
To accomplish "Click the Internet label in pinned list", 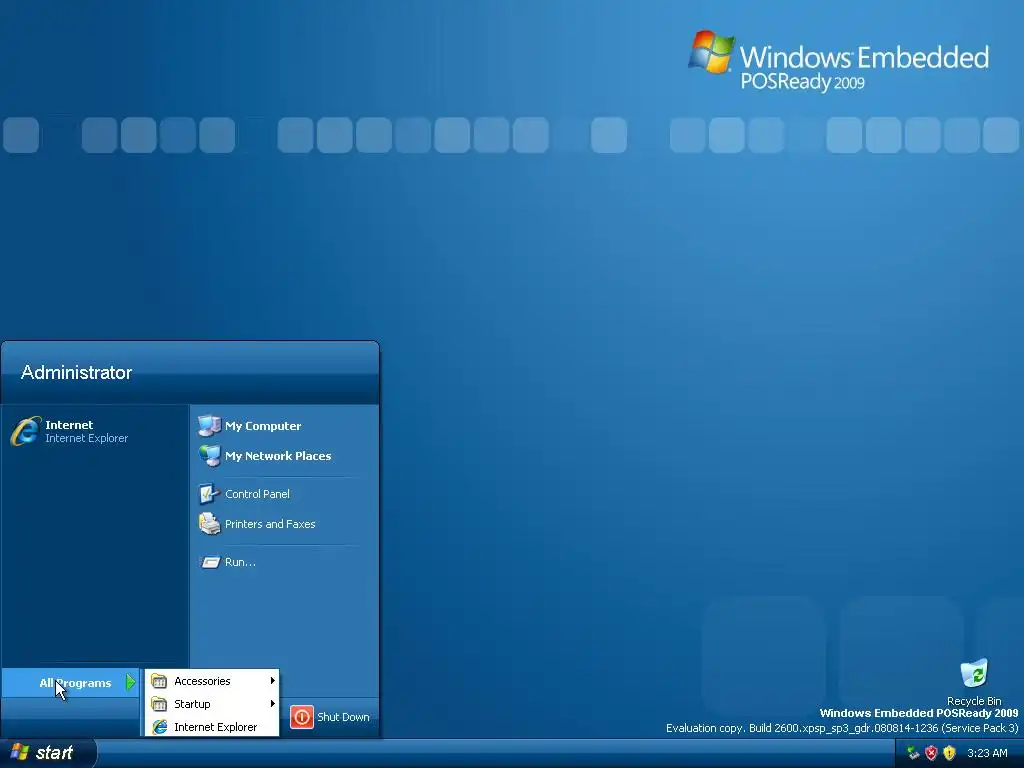I will coord(69,424).
